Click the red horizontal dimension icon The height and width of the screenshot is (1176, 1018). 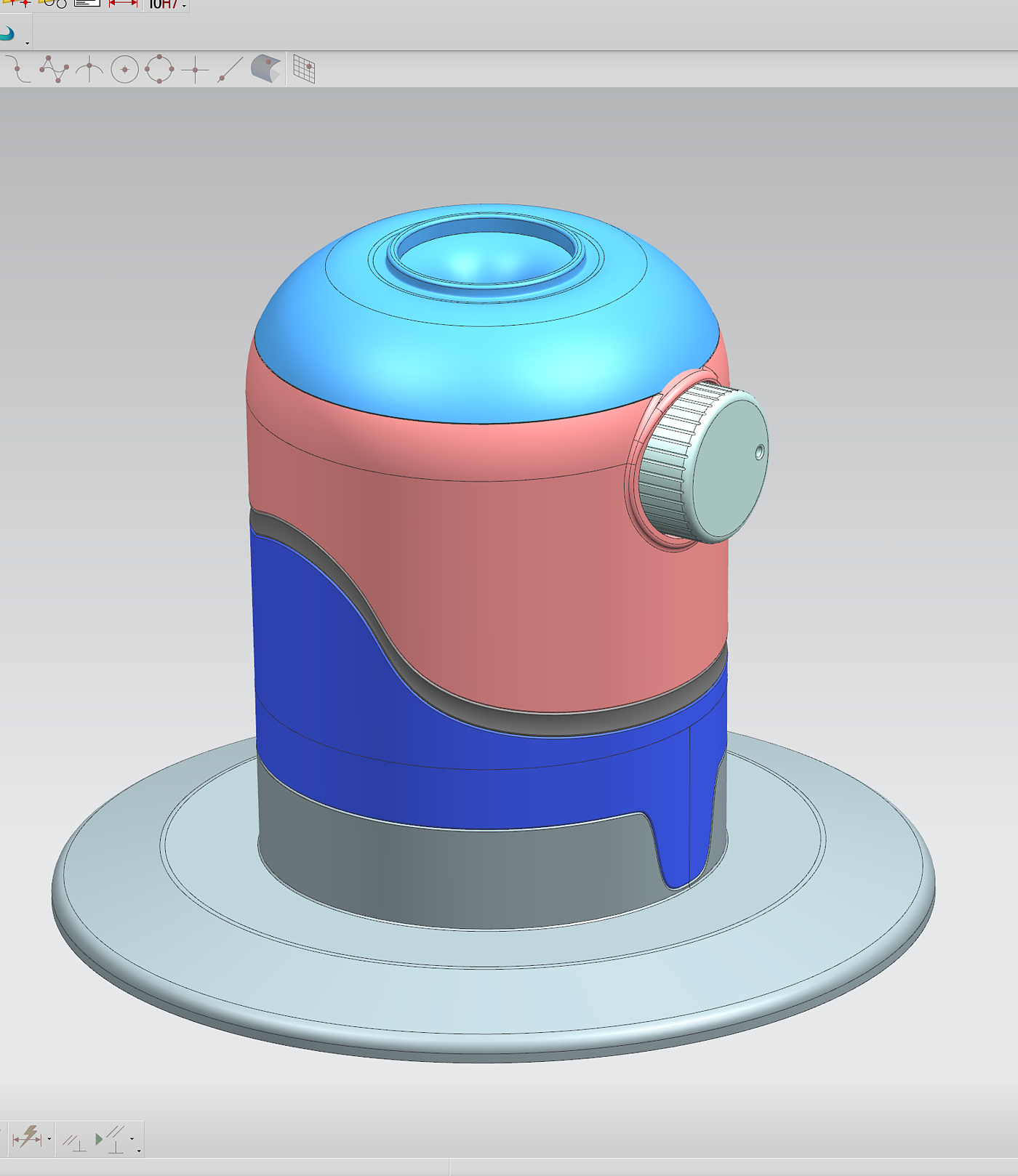coord(123,4)
